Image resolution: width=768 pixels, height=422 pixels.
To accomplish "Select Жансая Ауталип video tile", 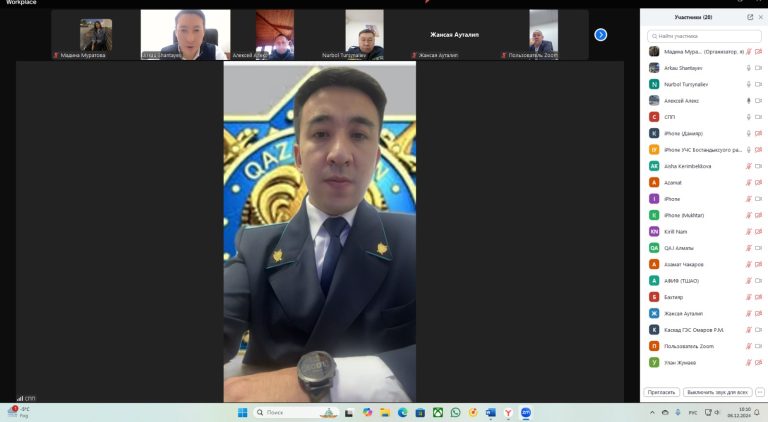I will [x=454, y=35].
